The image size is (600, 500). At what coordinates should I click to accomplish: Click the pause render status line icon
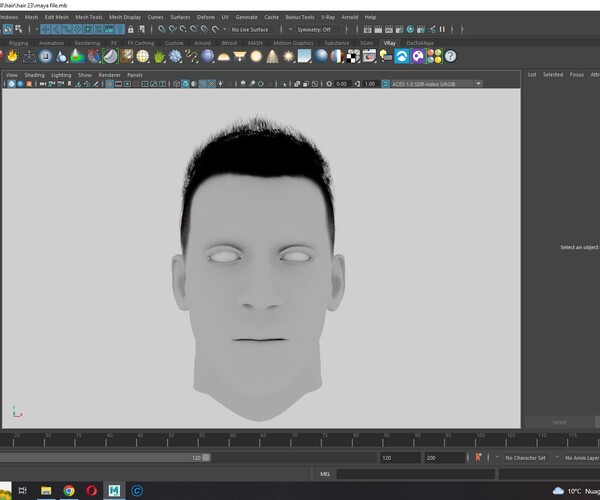click(x=442, y=29)
